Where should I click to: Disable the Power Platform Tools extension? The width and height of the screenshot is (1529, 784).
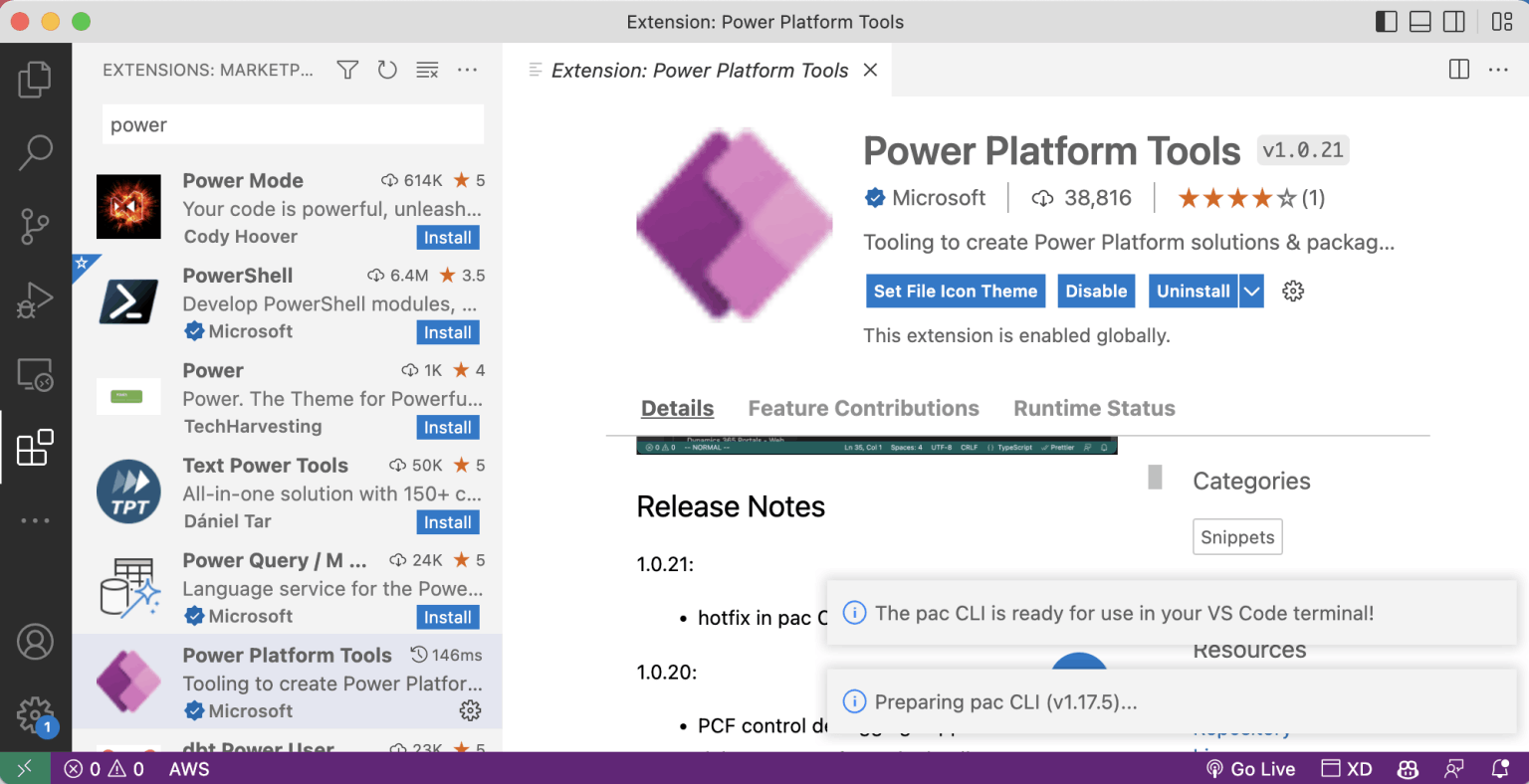1096,291
